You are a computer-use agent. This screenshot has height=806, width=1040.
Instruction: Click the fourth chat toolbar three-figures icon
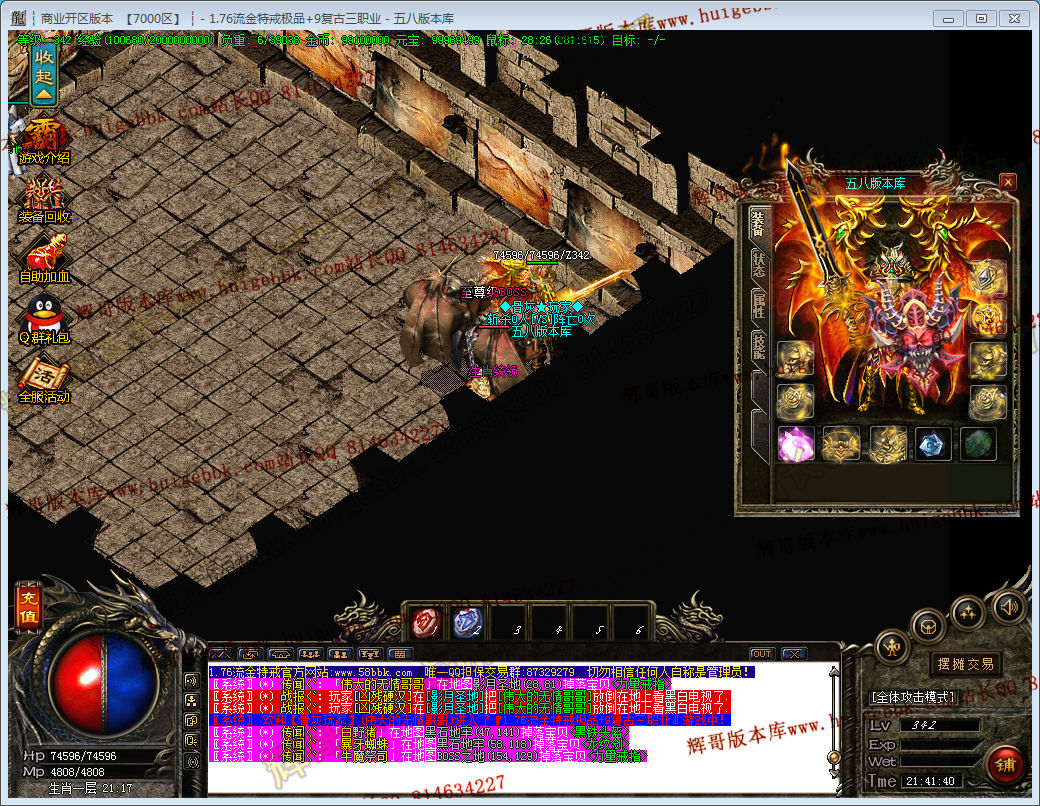point(310,654)
